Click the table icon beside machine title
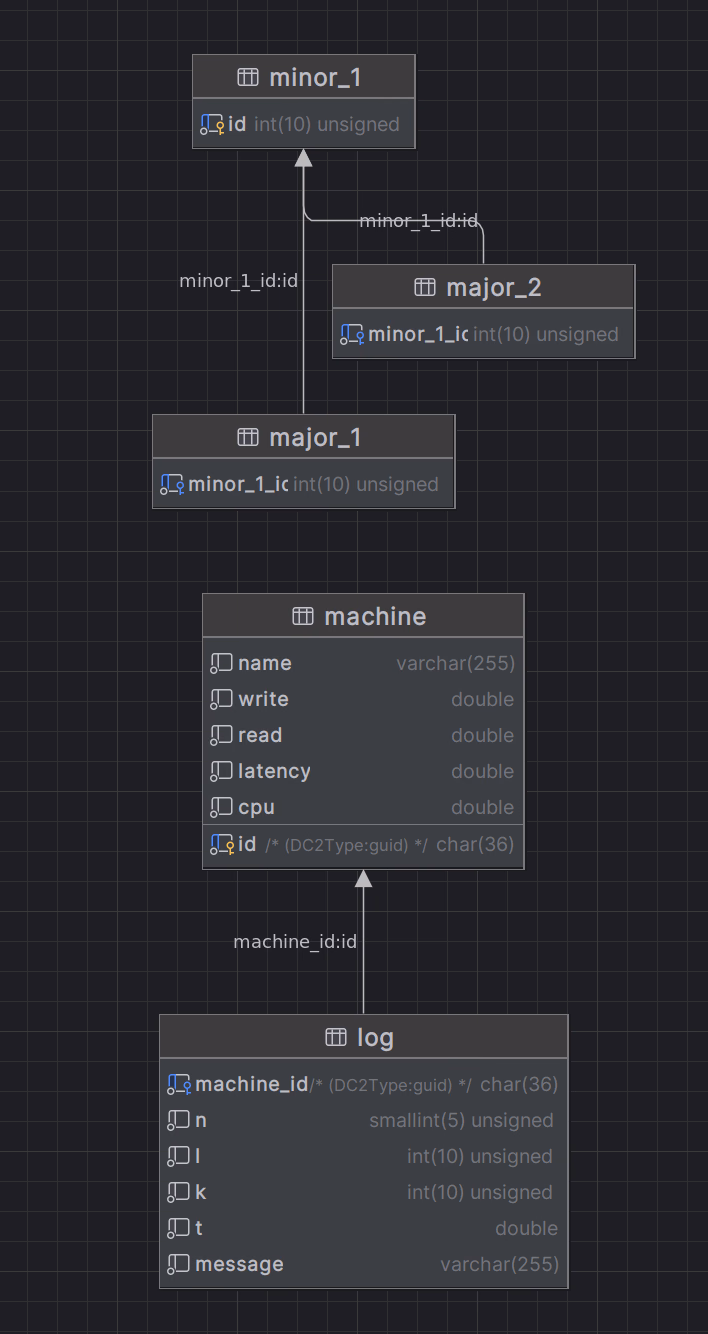This screenshot has height=1334, width=708. 303,616
